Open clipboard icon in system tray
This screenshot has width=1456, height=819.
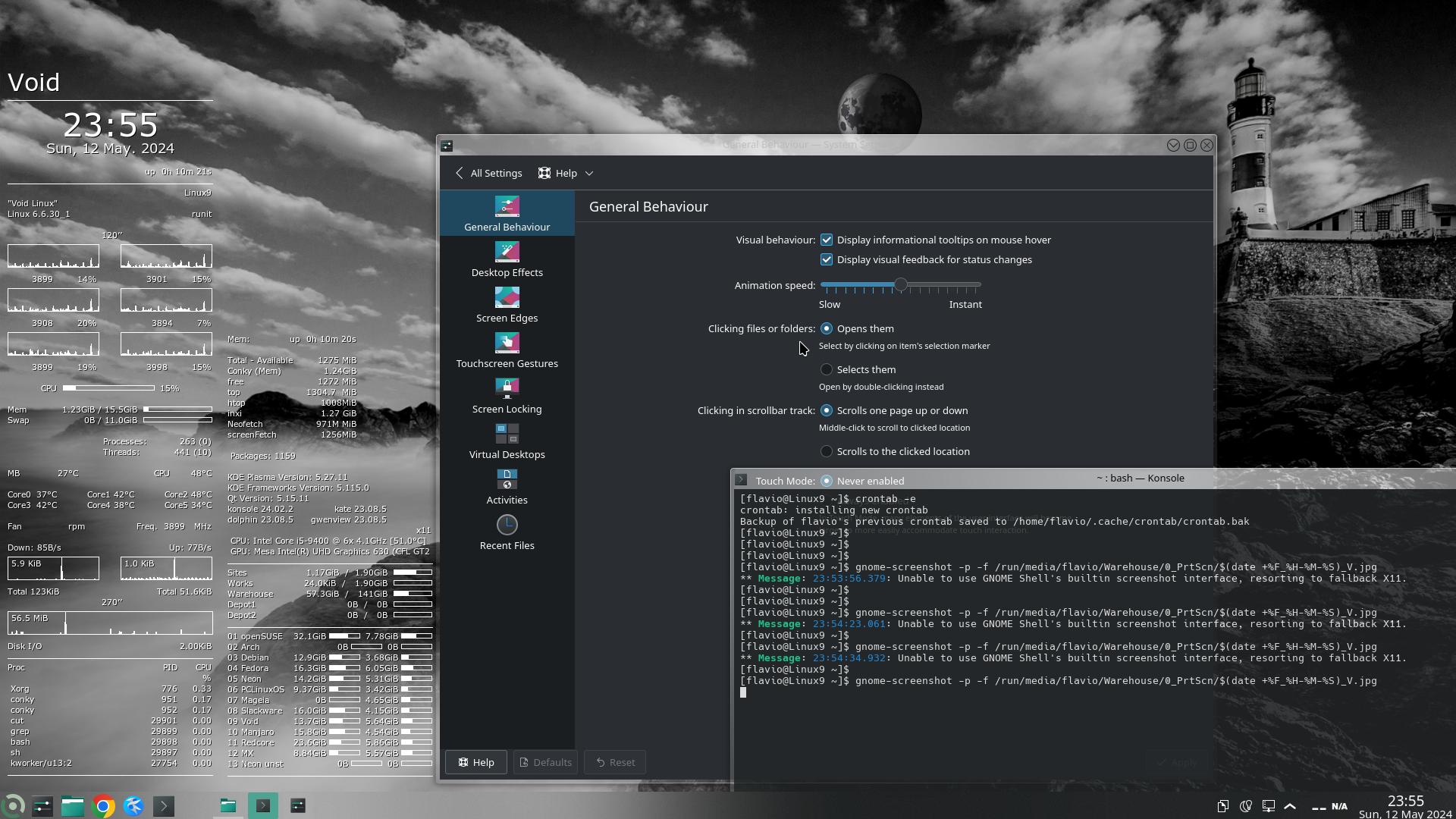tap(1222, 806)
